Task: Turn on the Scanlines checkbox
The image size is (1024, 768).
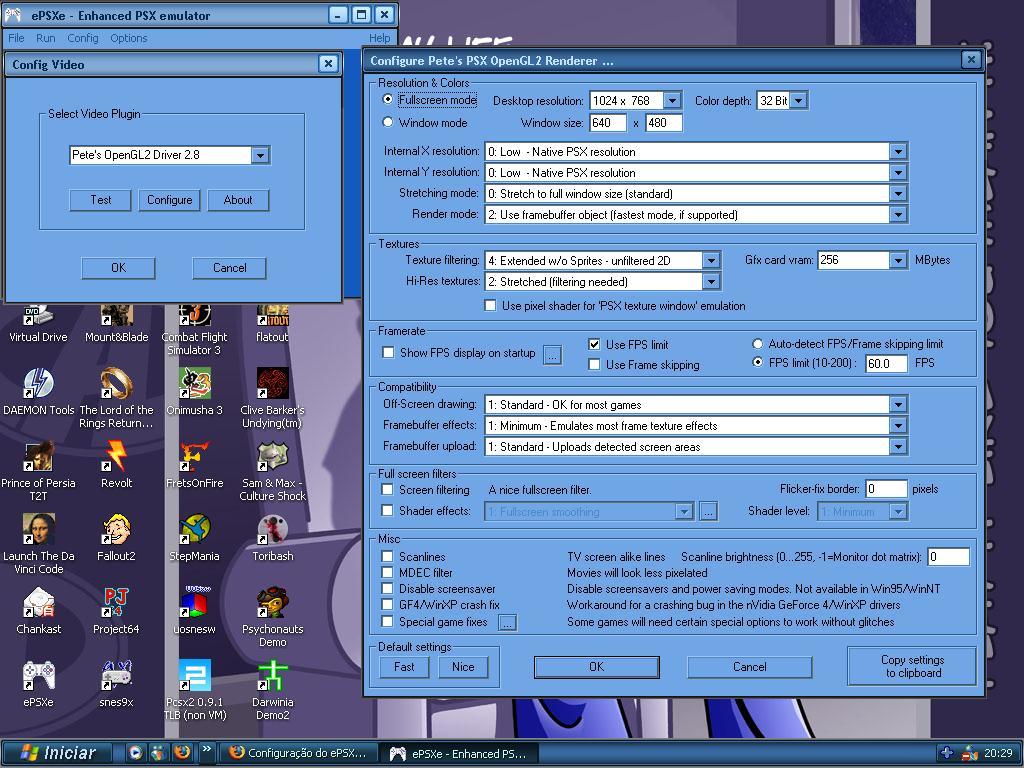Action: pyautogui.click(x=387, y=556)
